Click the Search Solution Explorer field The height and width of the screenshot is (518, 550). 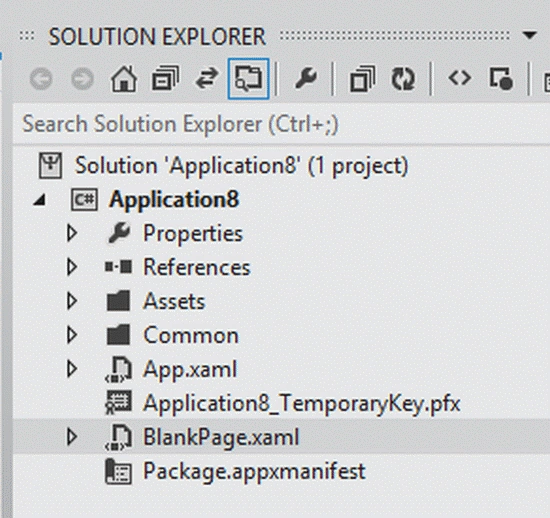(281, 124)
